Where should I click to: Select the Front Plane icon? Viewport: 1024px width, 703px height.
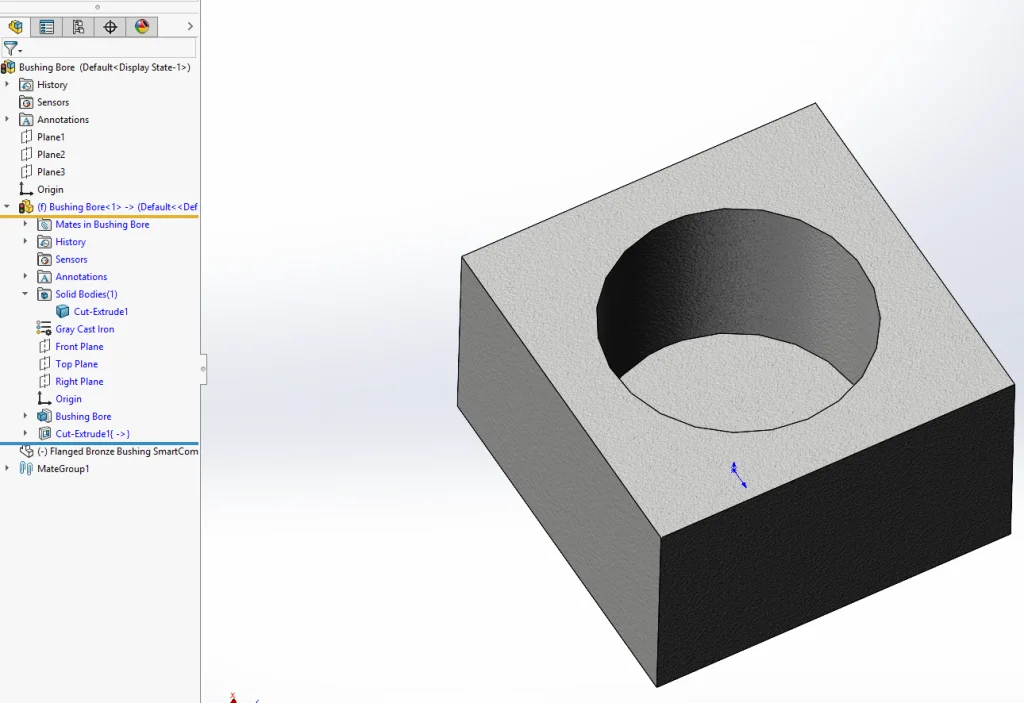[44, 346]
